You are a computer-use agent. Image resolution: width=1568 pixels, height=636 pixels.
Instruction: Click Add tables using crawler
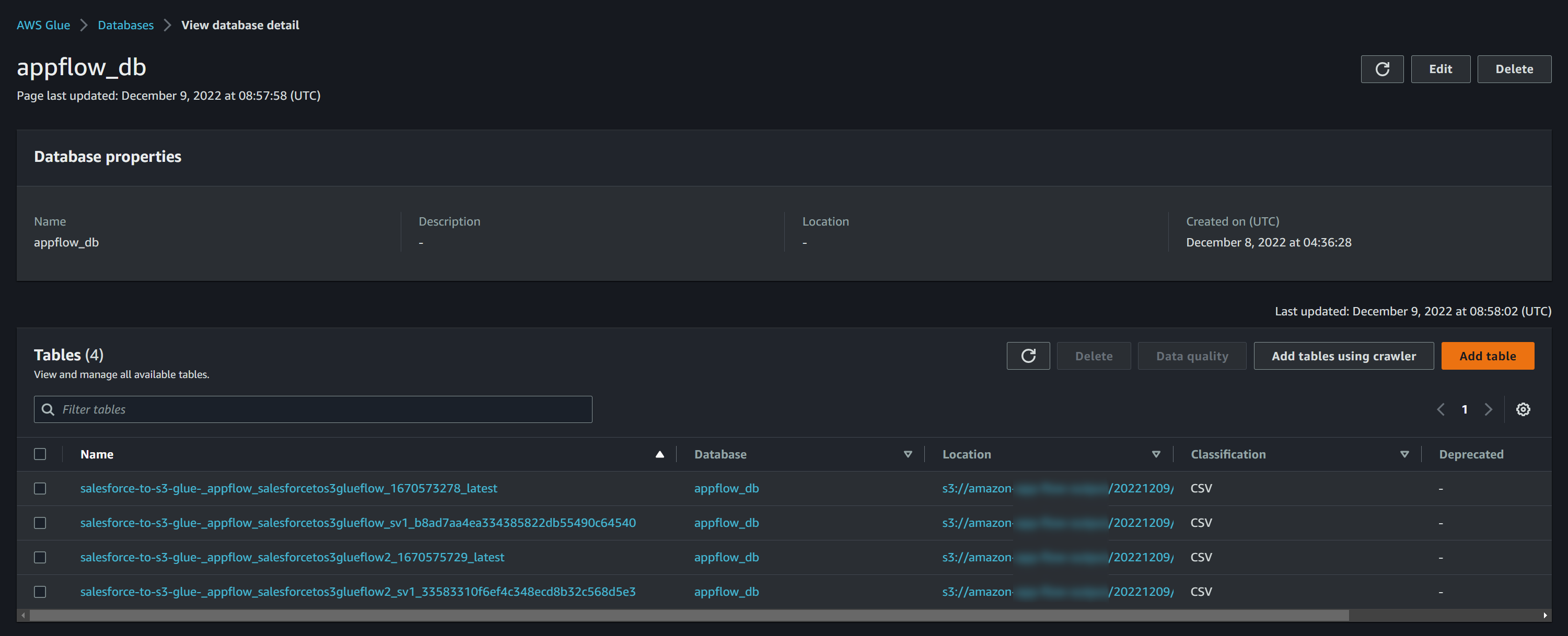click(1343, 356)
